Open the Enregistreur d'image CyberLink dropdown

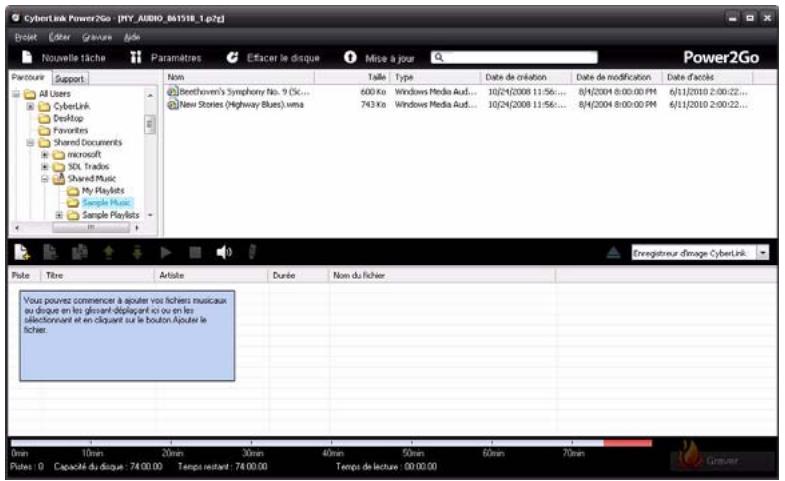point(762,253)
